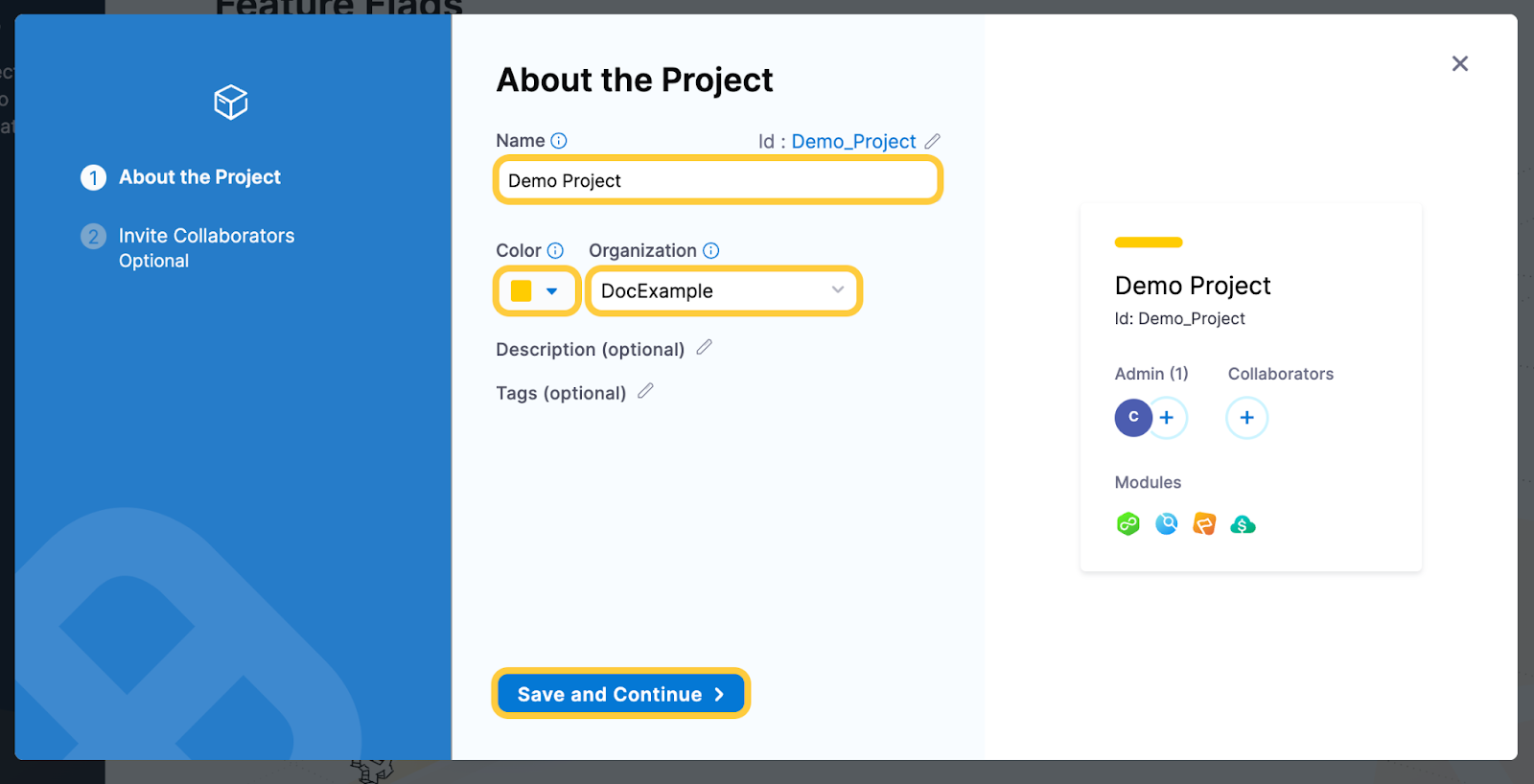
Task: Click the green Continuous Delivery module icon
Action: [1128, 524]
